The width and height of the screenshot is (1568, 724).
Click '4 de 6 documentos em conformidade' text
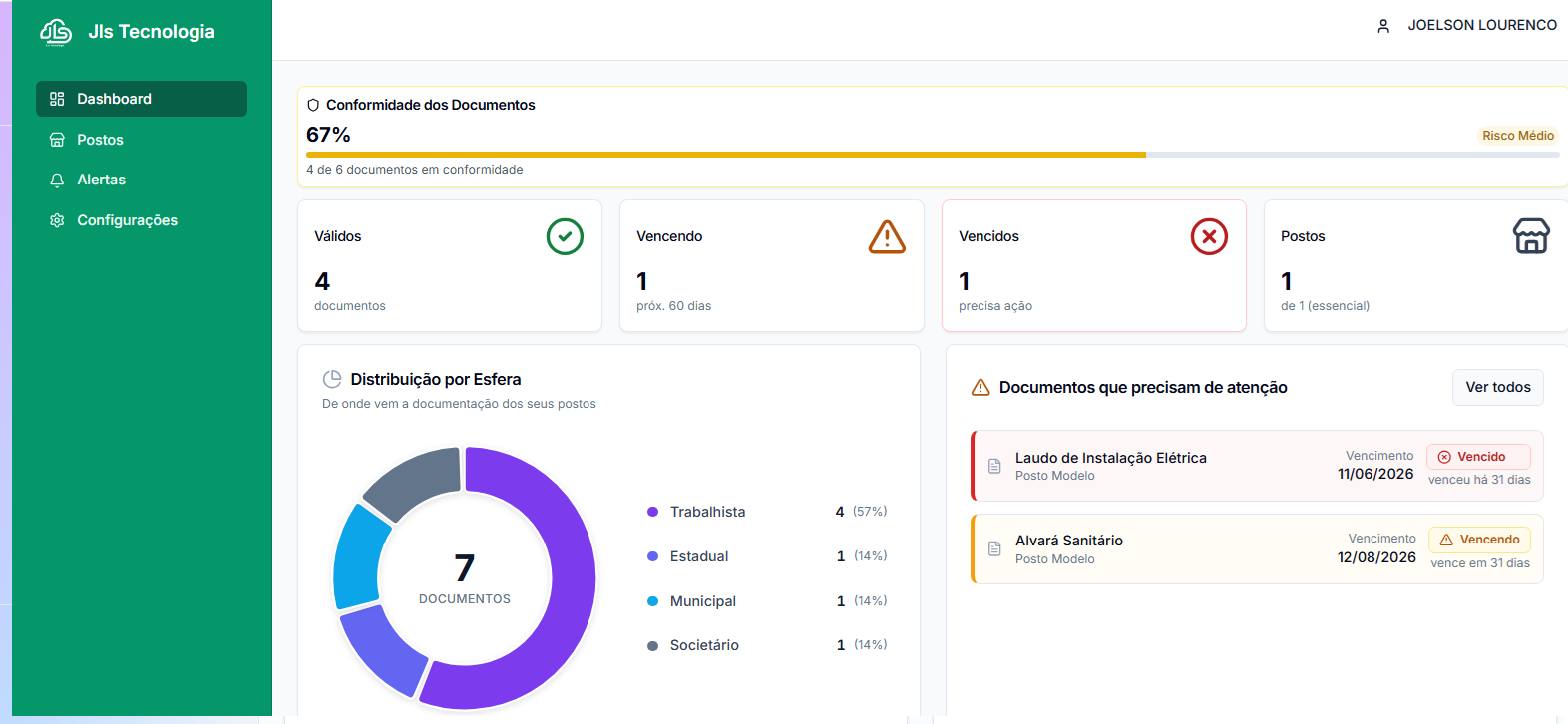click(415, 170)
